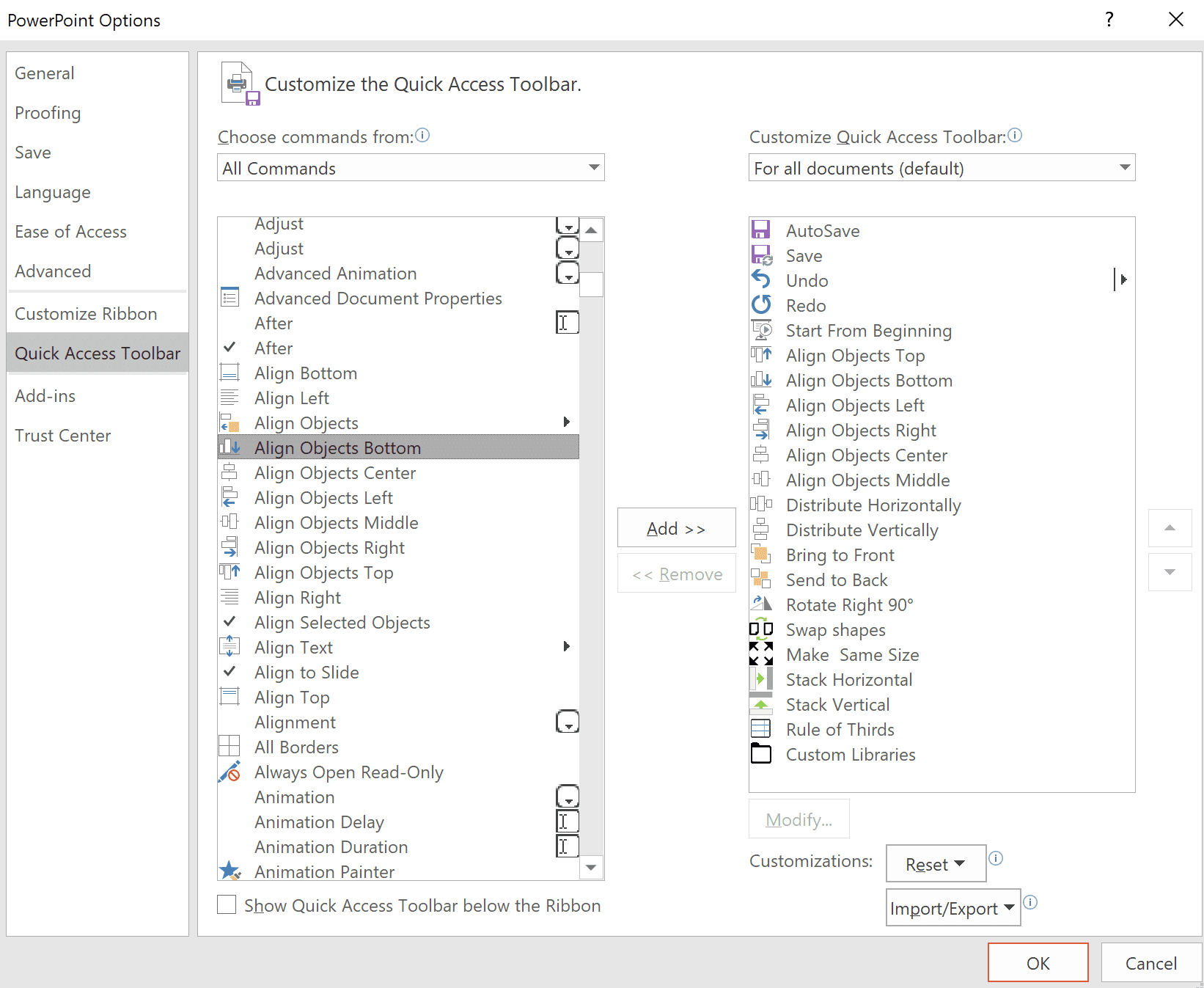
Task: Click scroll down arrow of commands list
Action: [x=591, y=868]
